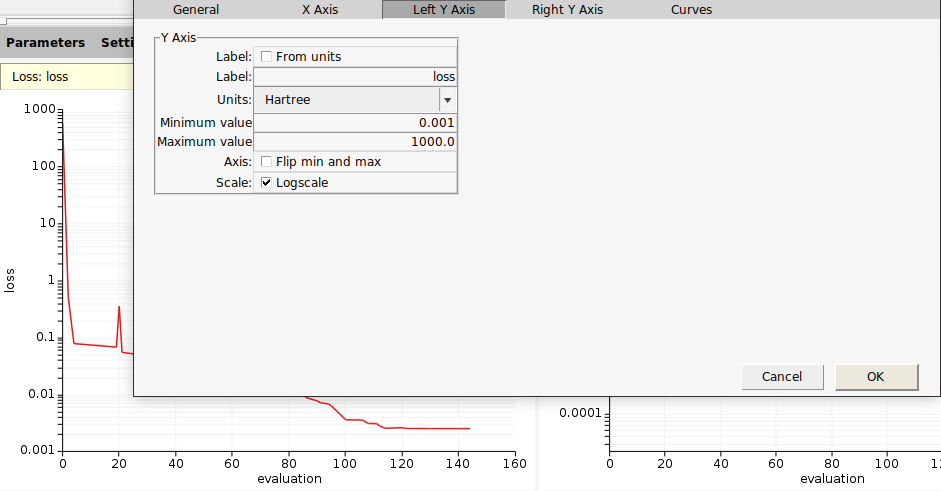Switch to the Parameters tab
Viewport: 941px width, 491px height.
(x=45, y=43)
